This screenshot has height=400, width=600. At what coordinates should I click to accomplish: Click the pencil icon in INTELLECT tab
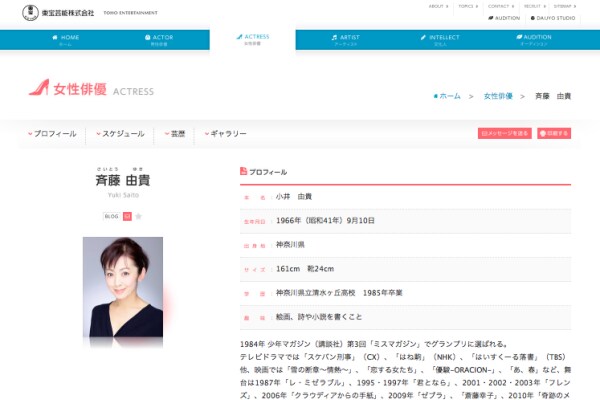(423, 37)
